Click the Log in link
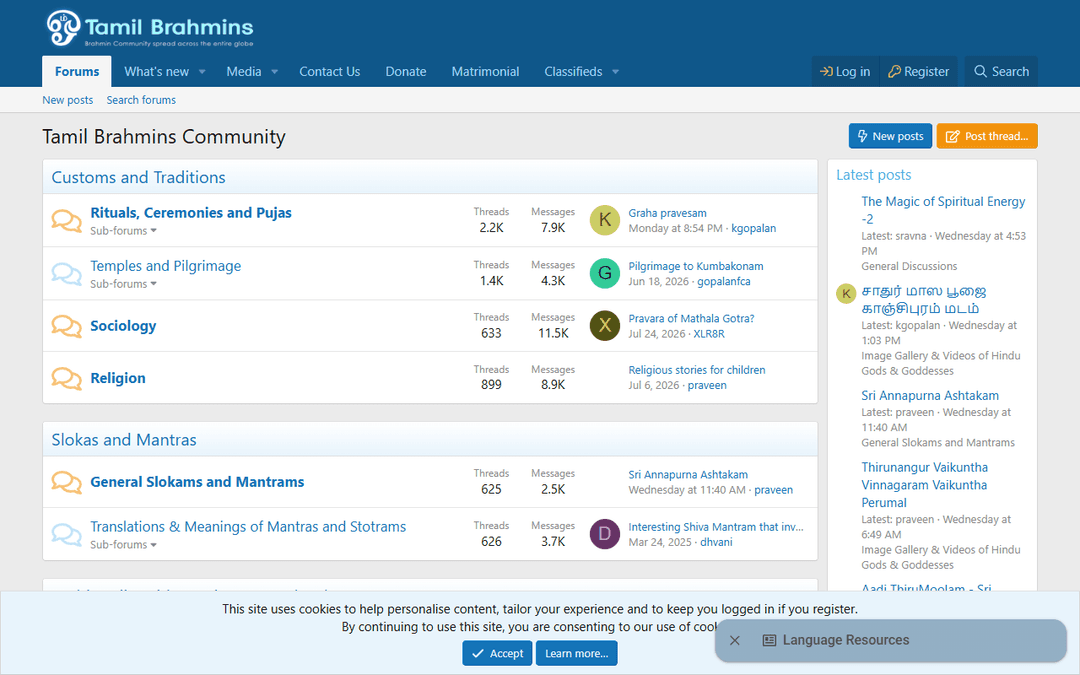1080x675 pixels. click(845, 72)
